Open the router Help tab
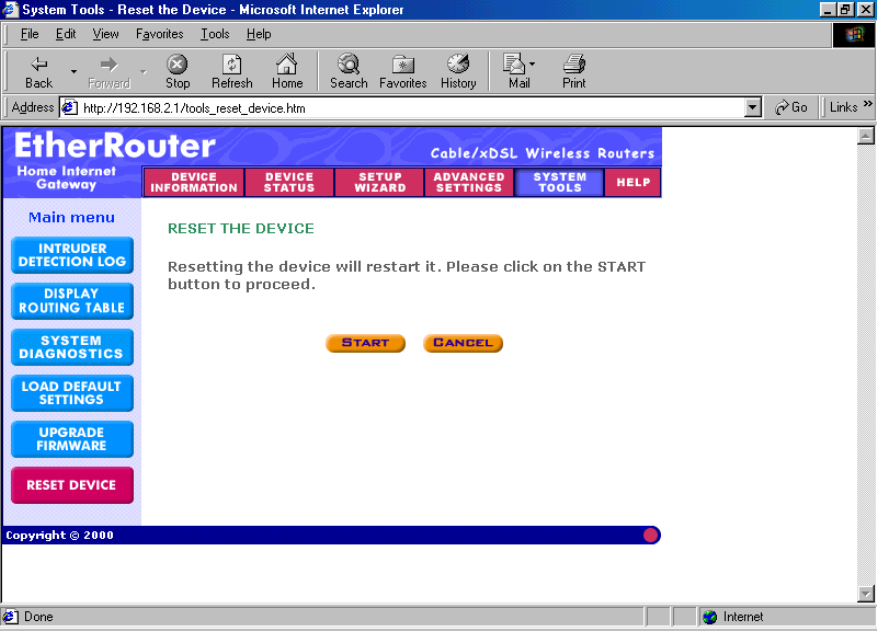Image resolution: width=877 pixels, height=631 pixels. point(633,182)
